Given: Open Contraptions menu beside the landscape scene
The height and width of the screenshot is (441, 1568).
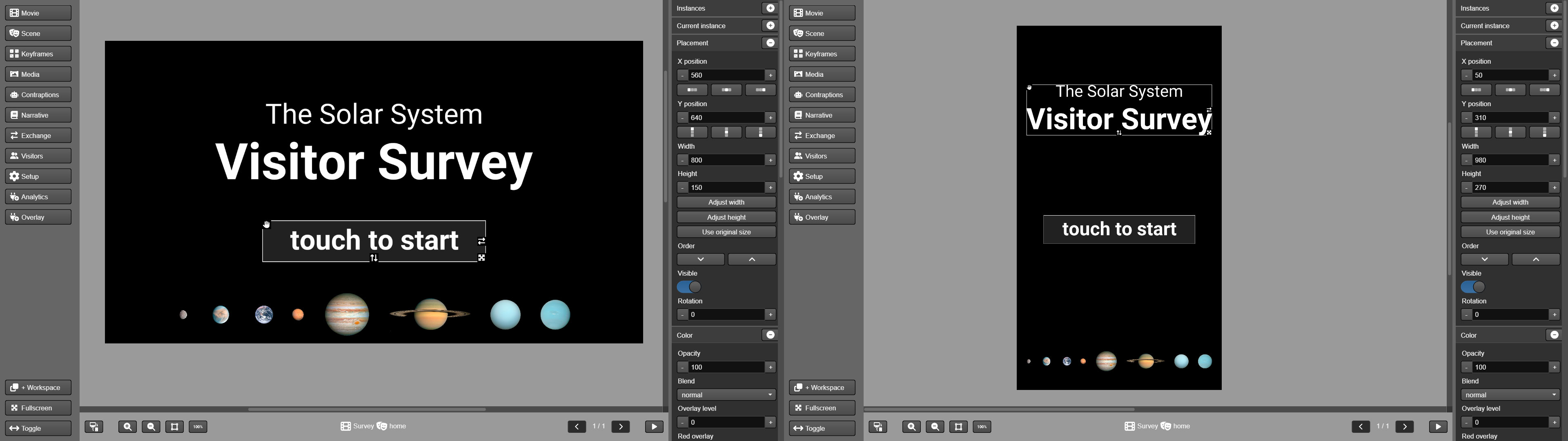Looking at the screenshot, I should (38, 94).
